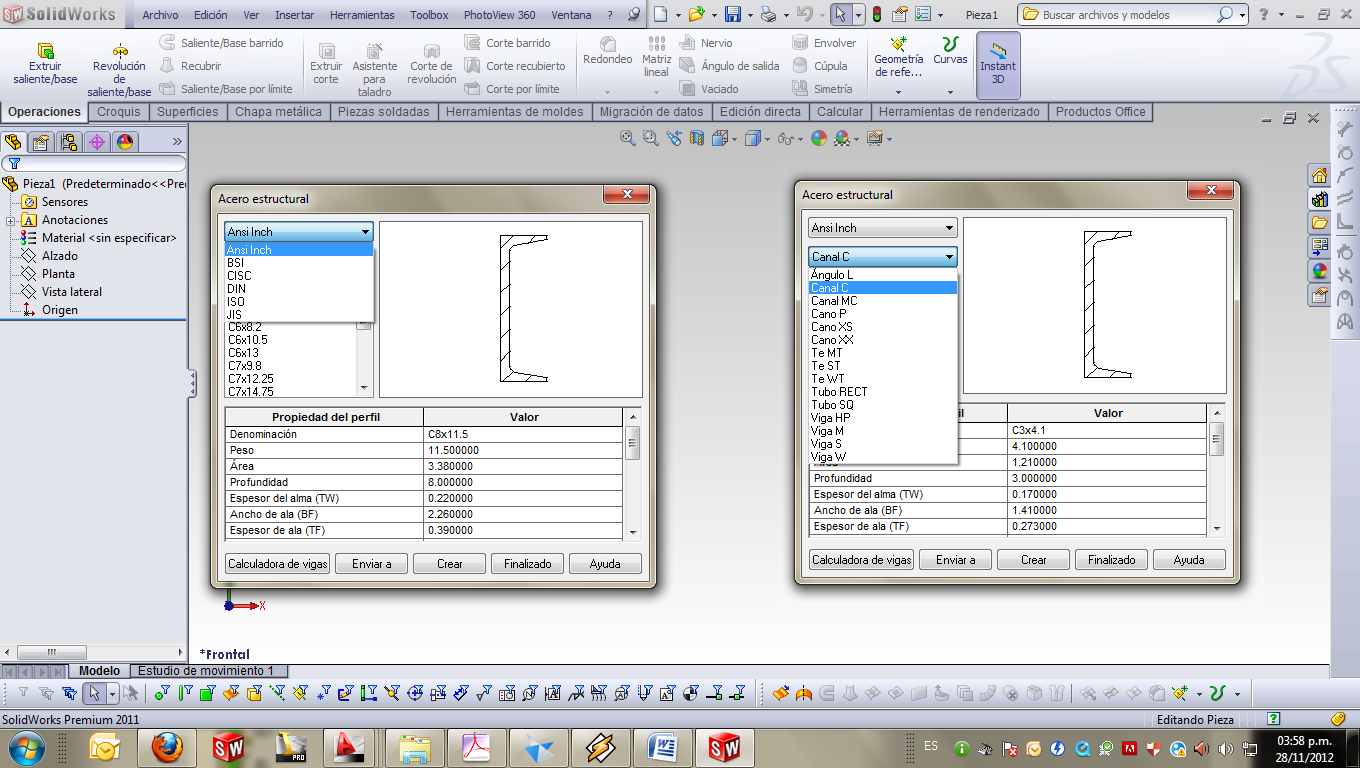This screenshot has width=1360, height=768.
Task: Select Sensores in feature tree
Action: click(65, 202)
